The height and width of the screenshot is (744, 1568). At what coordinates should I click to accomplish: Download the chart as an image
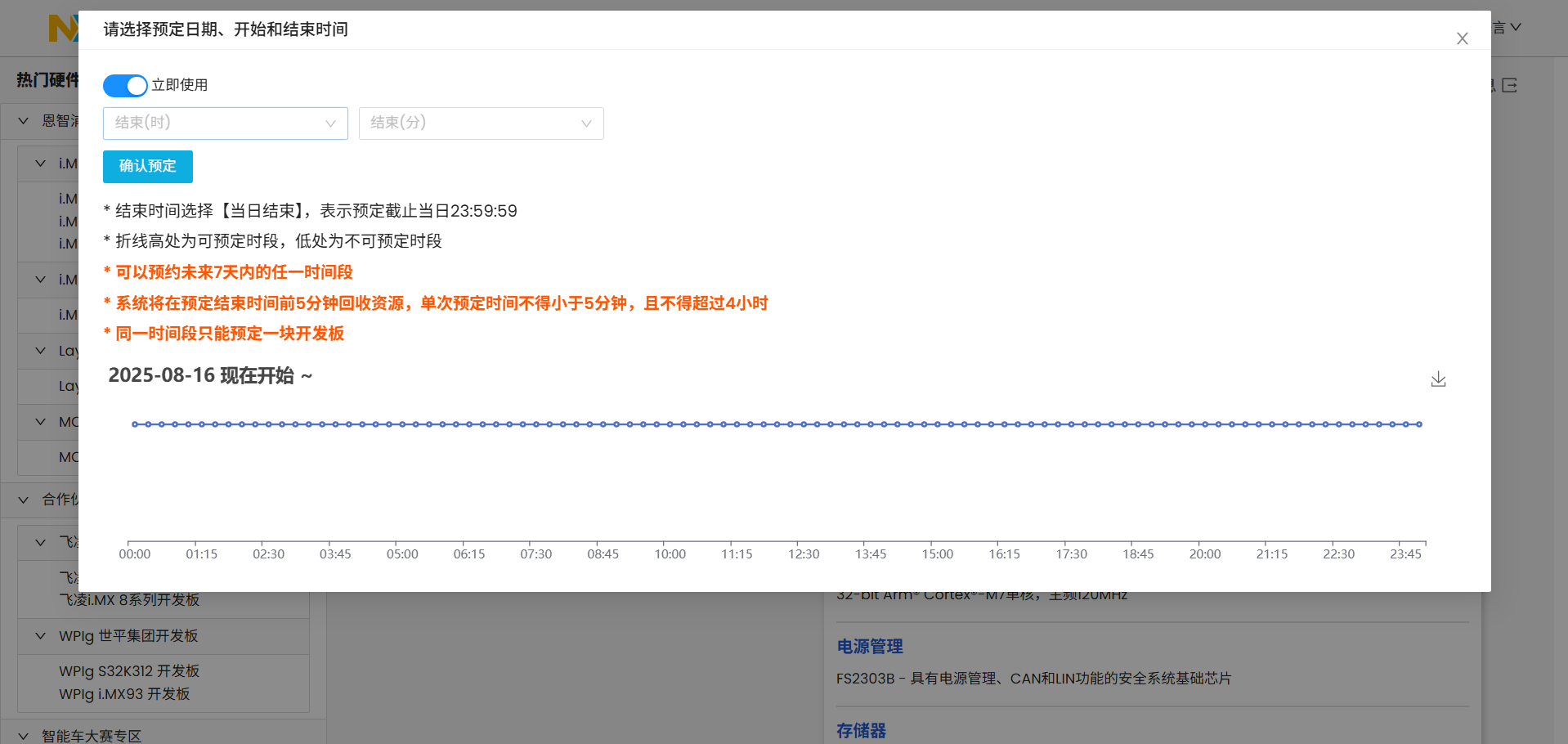[1439, 379]
